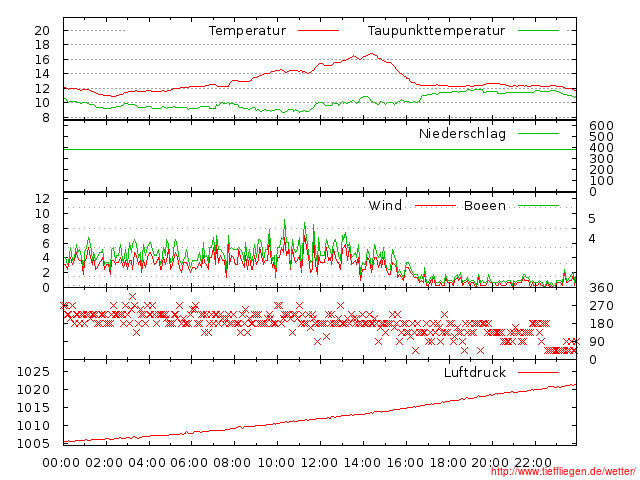Click the Boeen legend label

click(485, 205)
